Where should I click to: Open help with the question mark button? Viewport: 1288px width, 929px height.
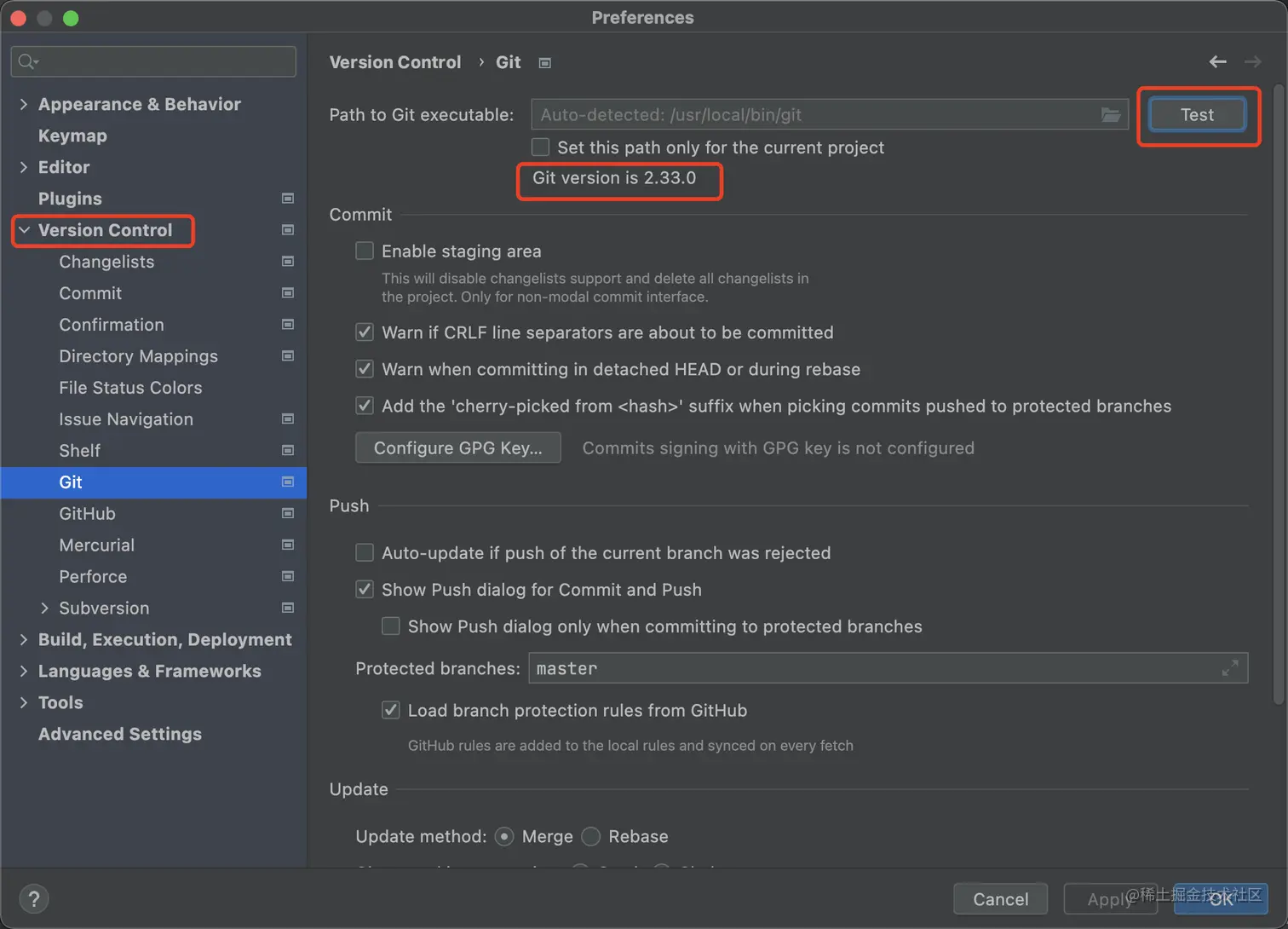pyautogui.click(x=34, y=899)
